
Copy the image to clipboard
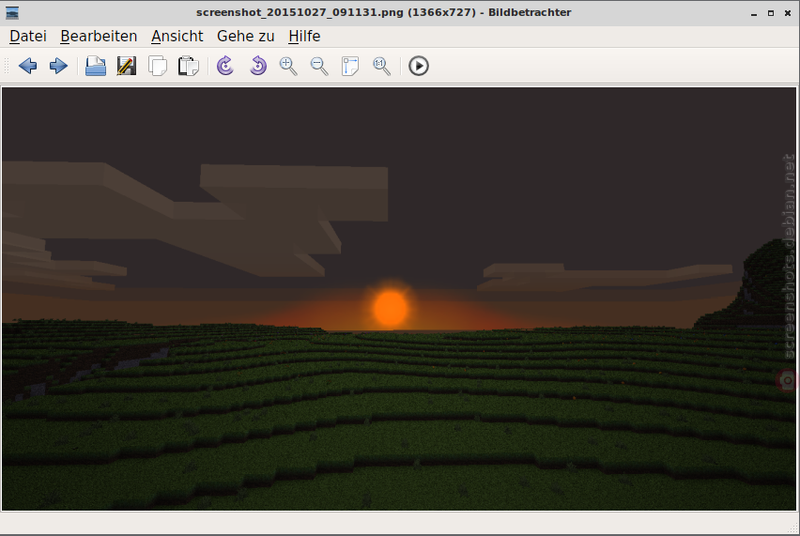(158, 66)
